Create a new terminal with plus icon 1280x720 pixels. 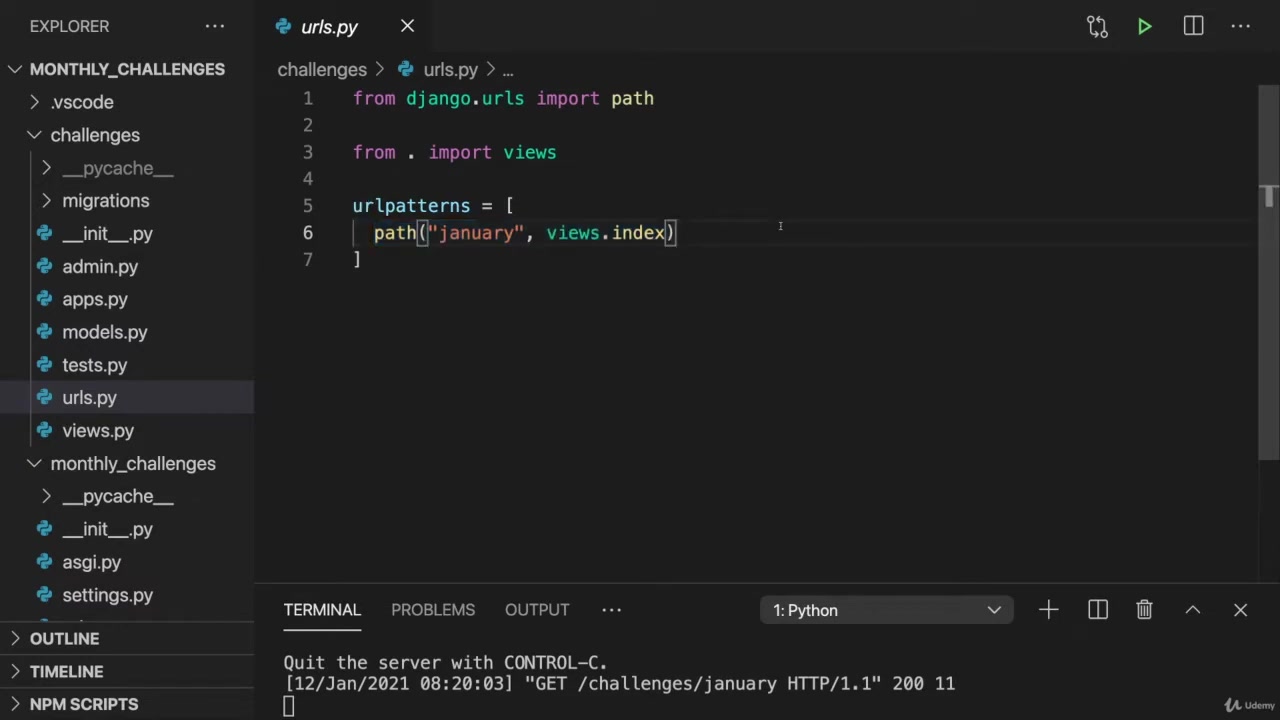pos(1048,610)
